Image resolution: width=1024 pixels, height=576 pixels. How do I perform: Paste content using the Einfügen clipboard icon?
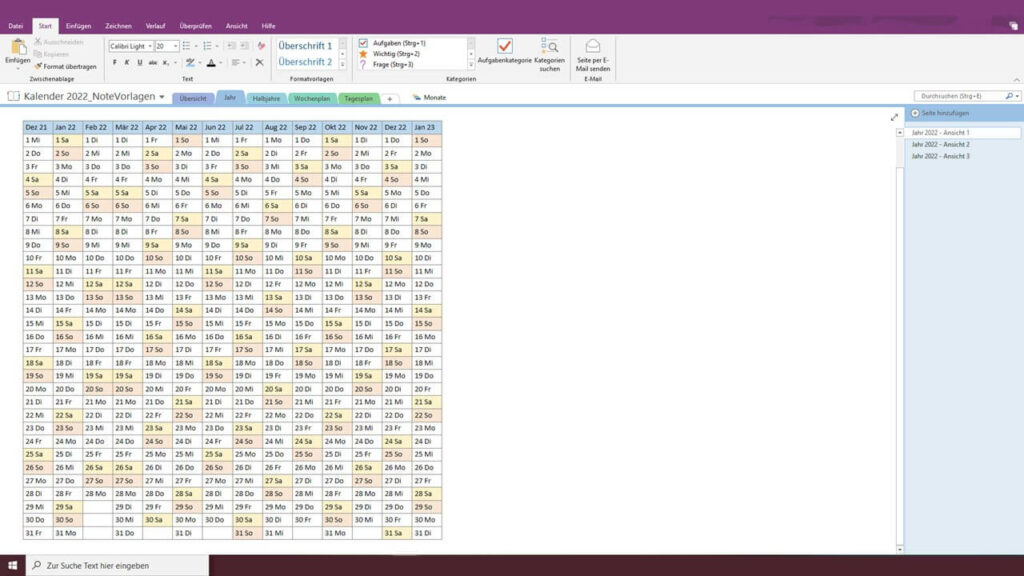19,46
